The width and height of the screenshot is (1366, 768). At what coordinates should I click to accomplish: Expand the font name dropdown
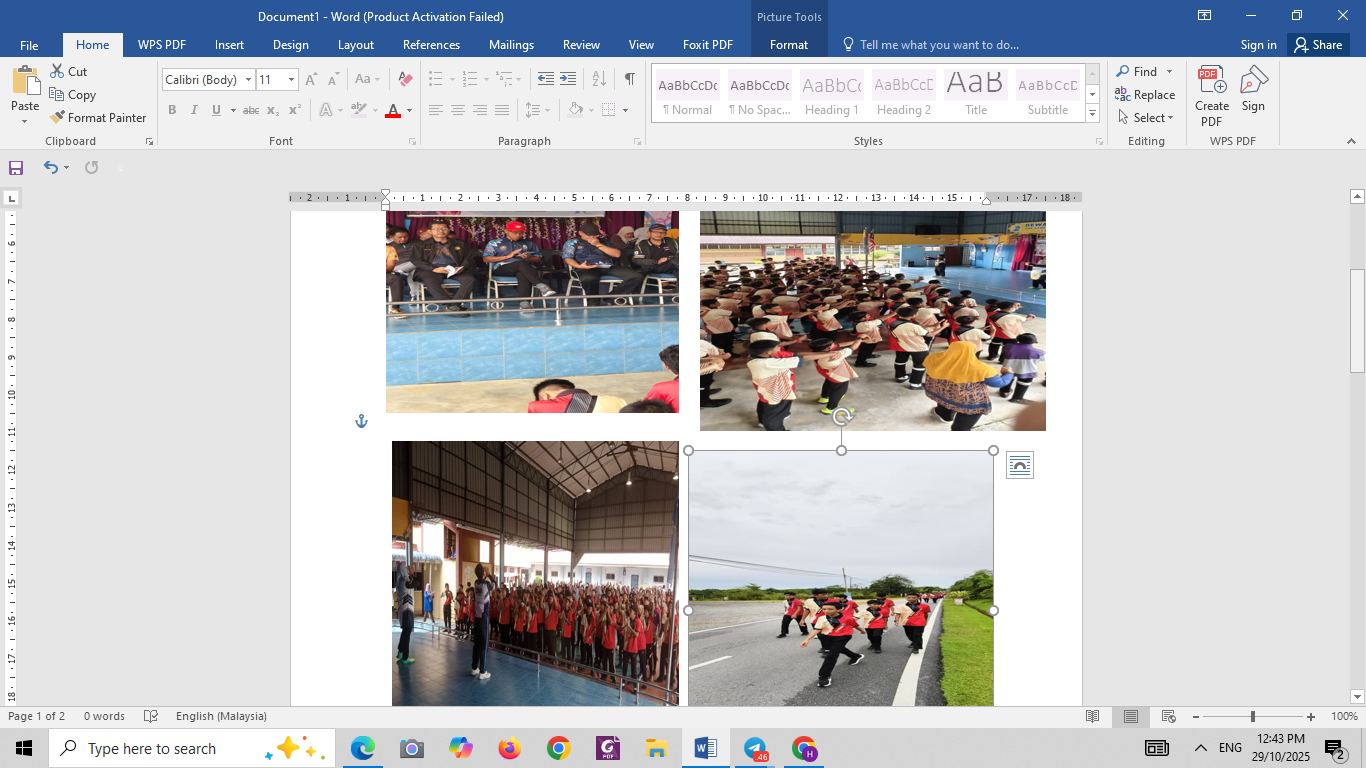pos(248,80)
